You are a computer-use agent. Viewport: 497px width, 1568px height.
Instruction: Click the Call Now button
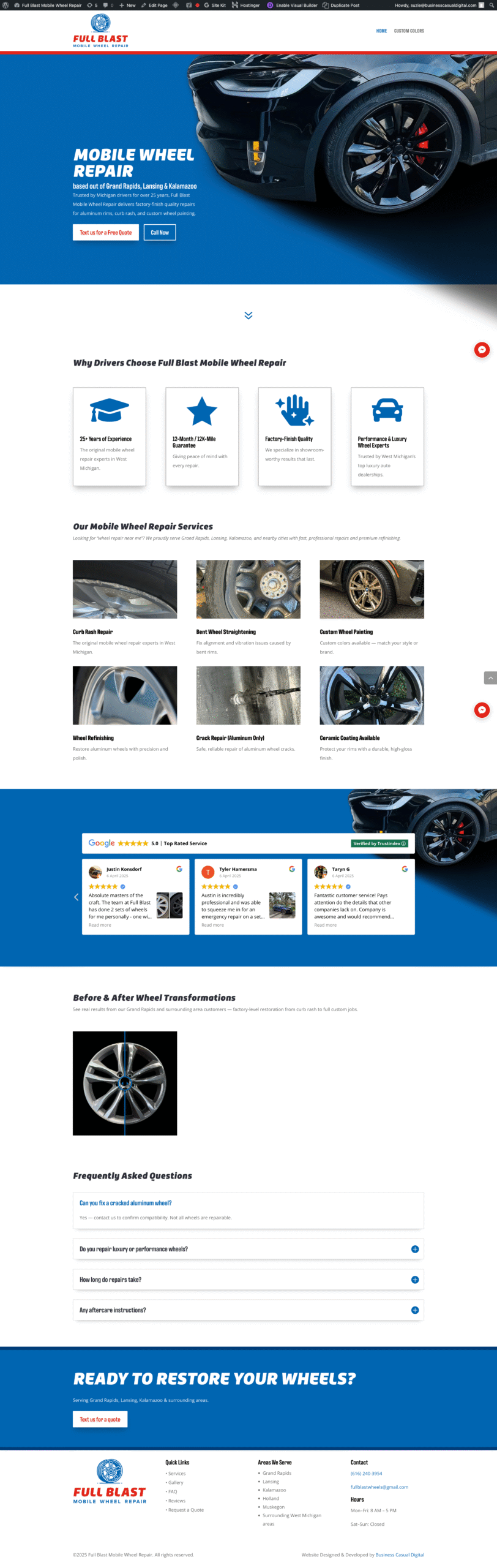click(x=160, y=233)
